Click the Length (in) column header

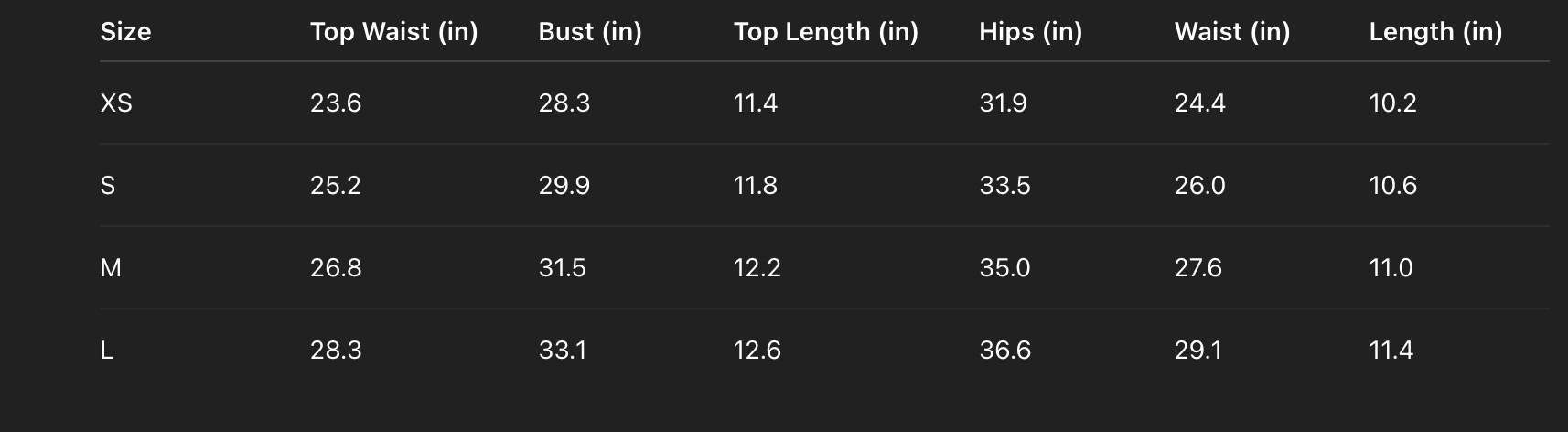(1434, 32)
